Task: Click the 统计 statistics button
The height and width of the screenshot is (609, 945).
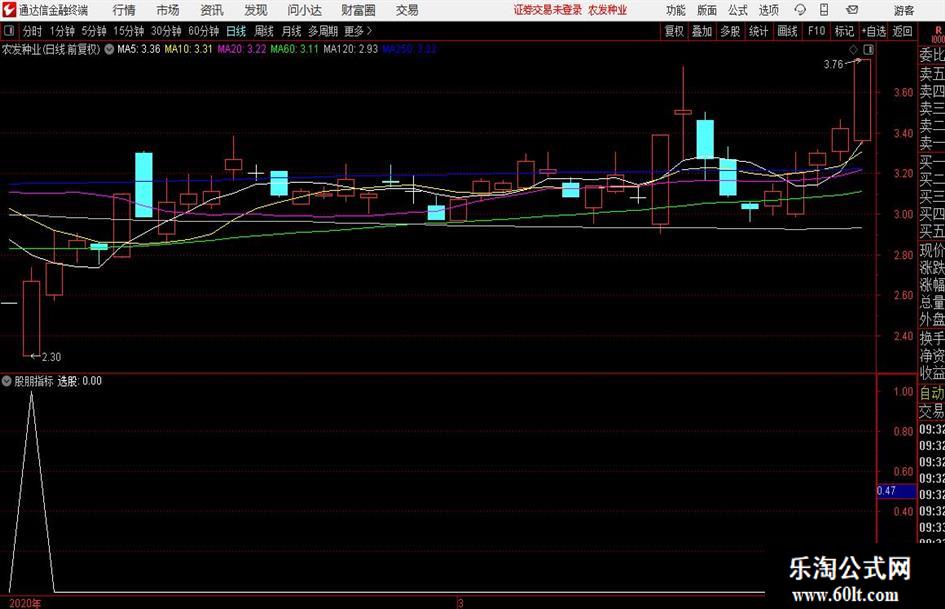Action: pyautogui.click(x=758, y=31)
